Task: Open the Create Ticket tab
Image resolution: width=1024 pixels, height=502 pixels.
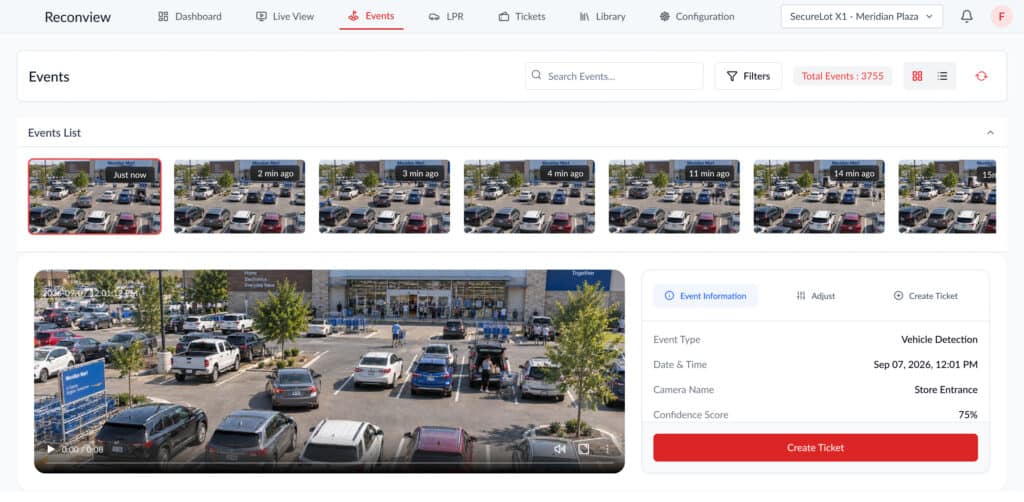Action: [926, 296]
